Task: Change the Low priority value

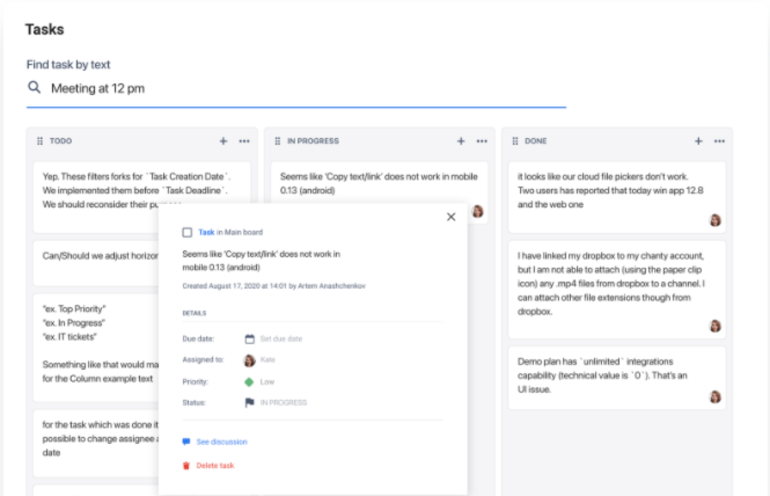Action: pyautogui.click(x=267, y=381)
